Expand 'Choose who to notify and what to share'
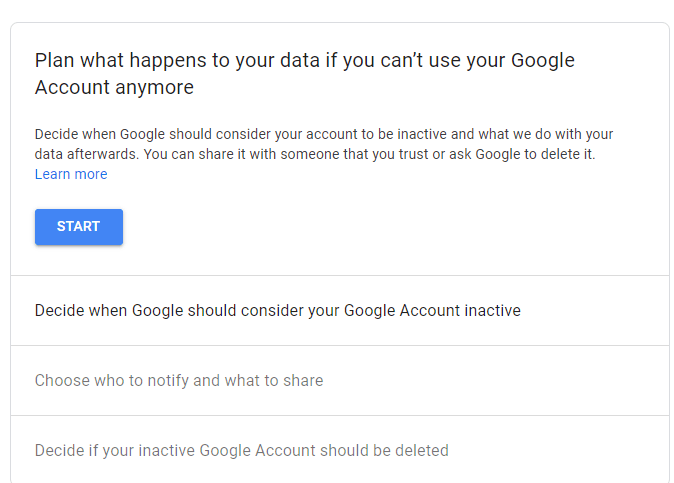 340,380
